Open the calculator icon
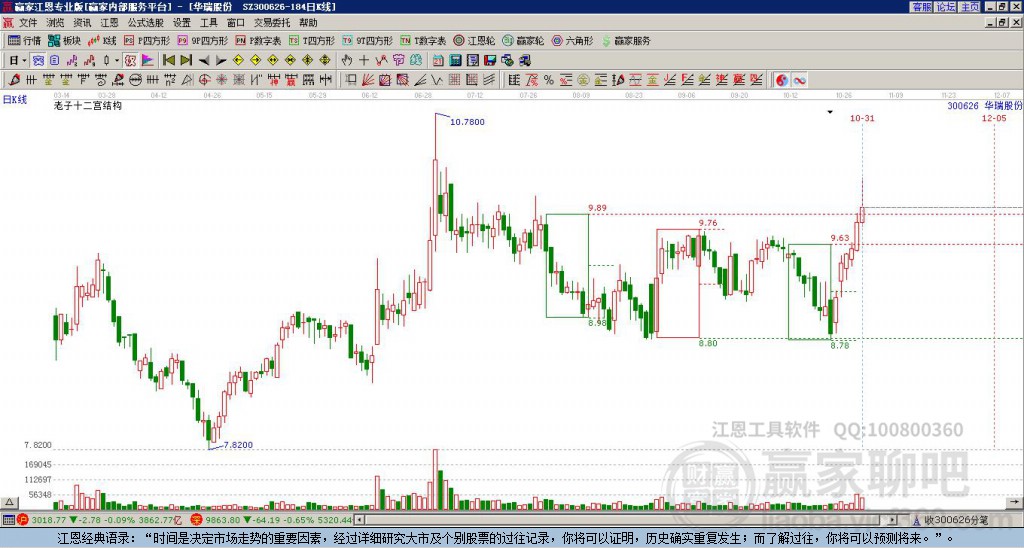Viewport: 1024px width, 548px height. 455,61
